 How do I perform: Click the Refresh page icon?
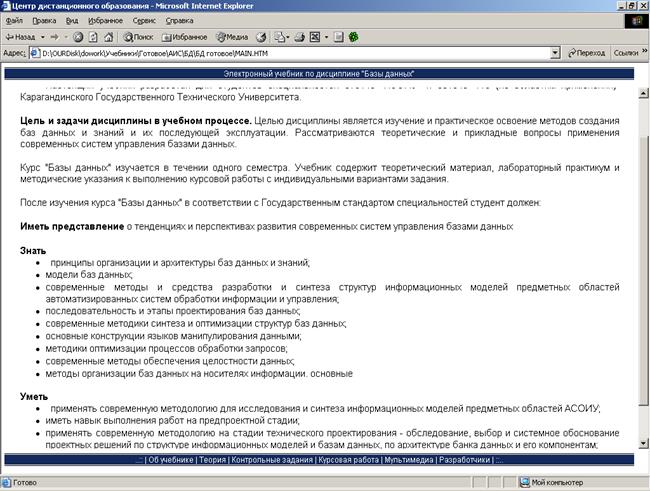click(105, 36)
